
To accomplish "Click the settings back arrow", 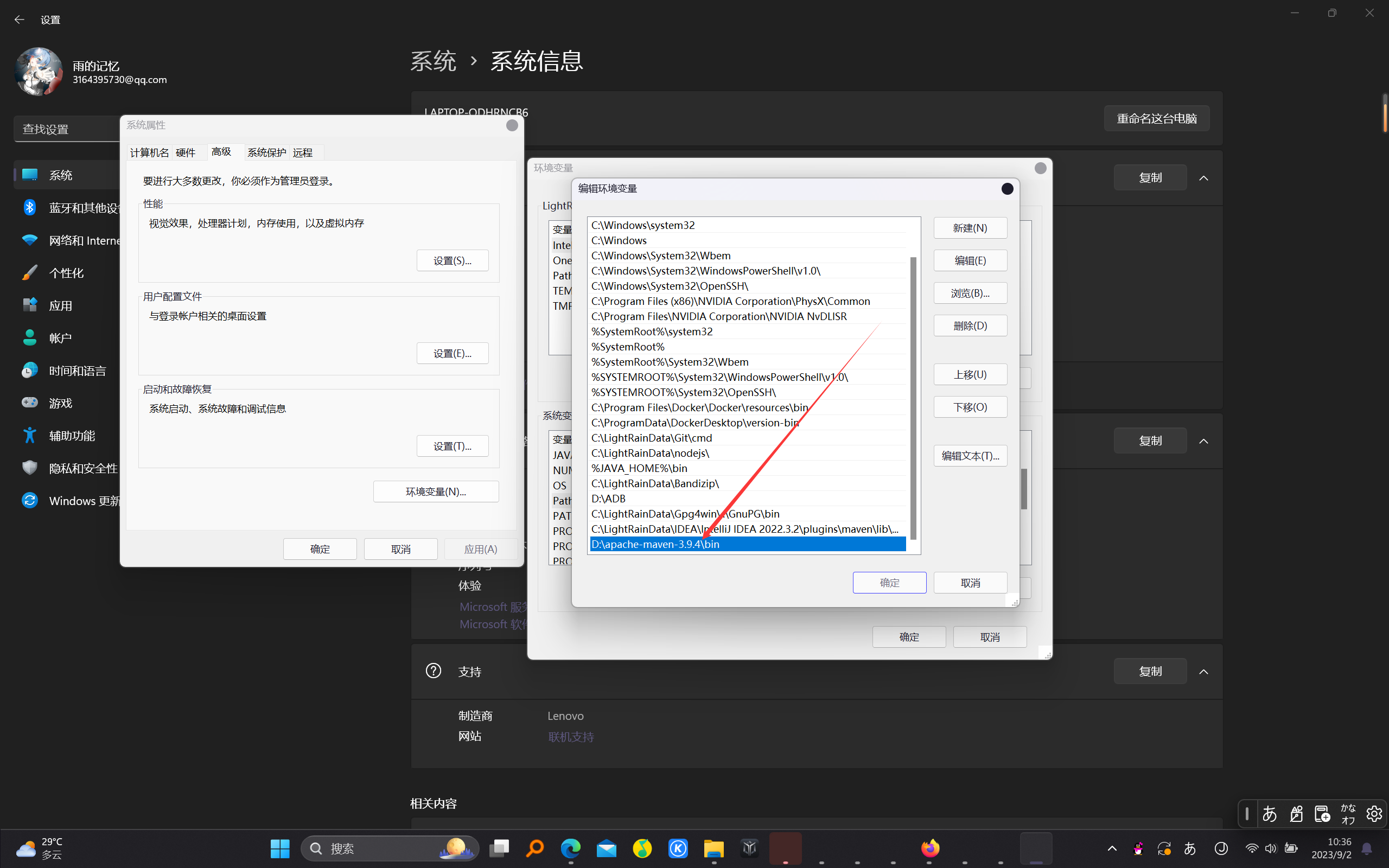I will [x=20, y=20].
